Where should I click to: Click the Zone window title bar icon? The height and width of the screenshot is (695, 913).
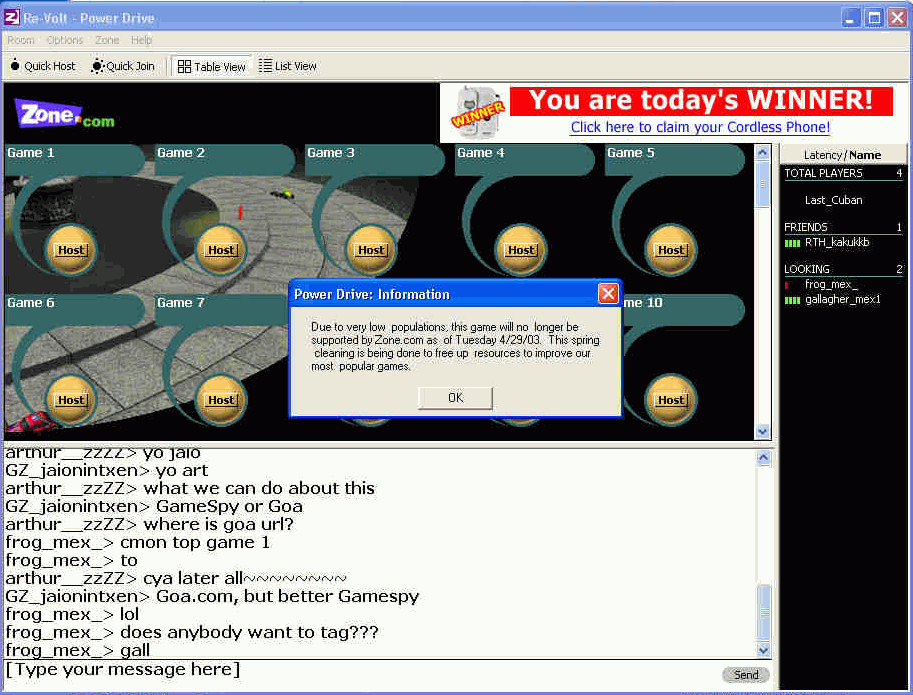[x=12, y=17]
